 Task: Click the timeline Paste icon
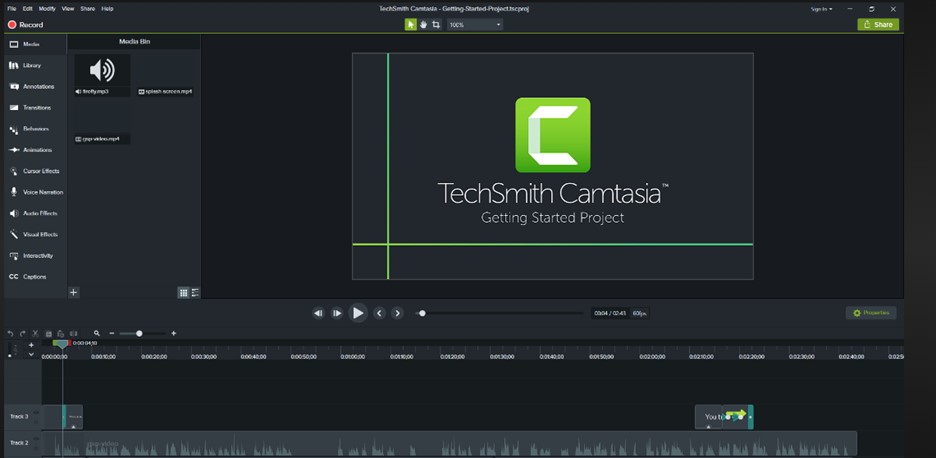click(61, 334)
